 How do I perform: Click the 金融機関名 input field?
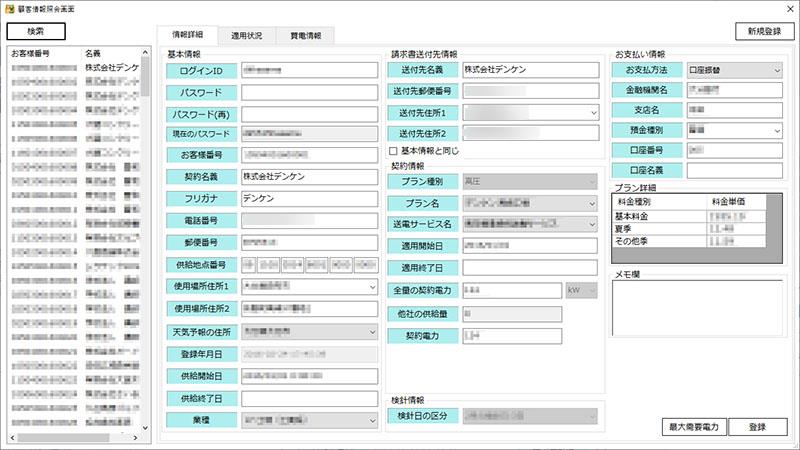coord(735,90)
